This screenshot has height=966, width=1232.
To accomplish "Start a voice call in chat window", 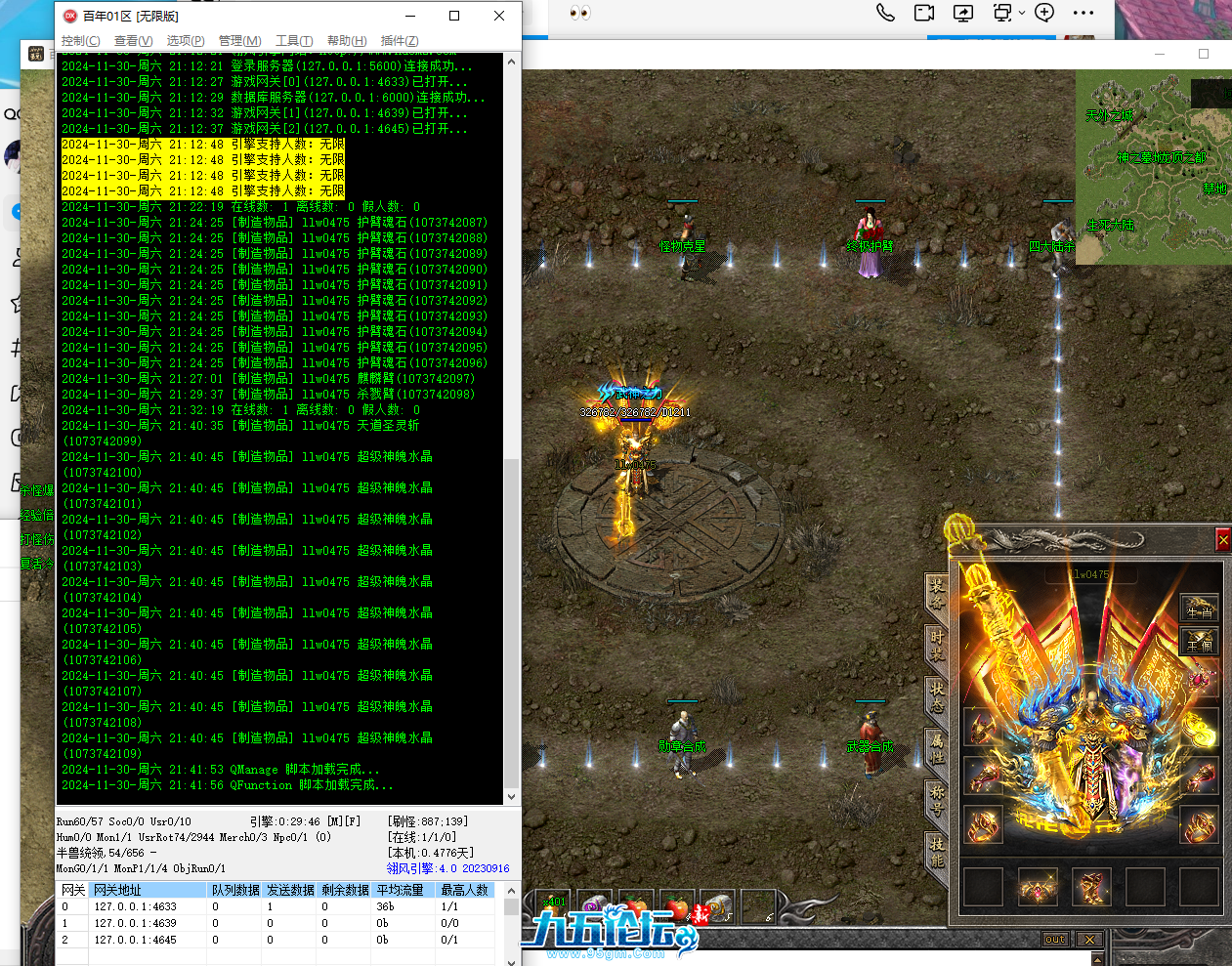I will [x=885, y=13].
